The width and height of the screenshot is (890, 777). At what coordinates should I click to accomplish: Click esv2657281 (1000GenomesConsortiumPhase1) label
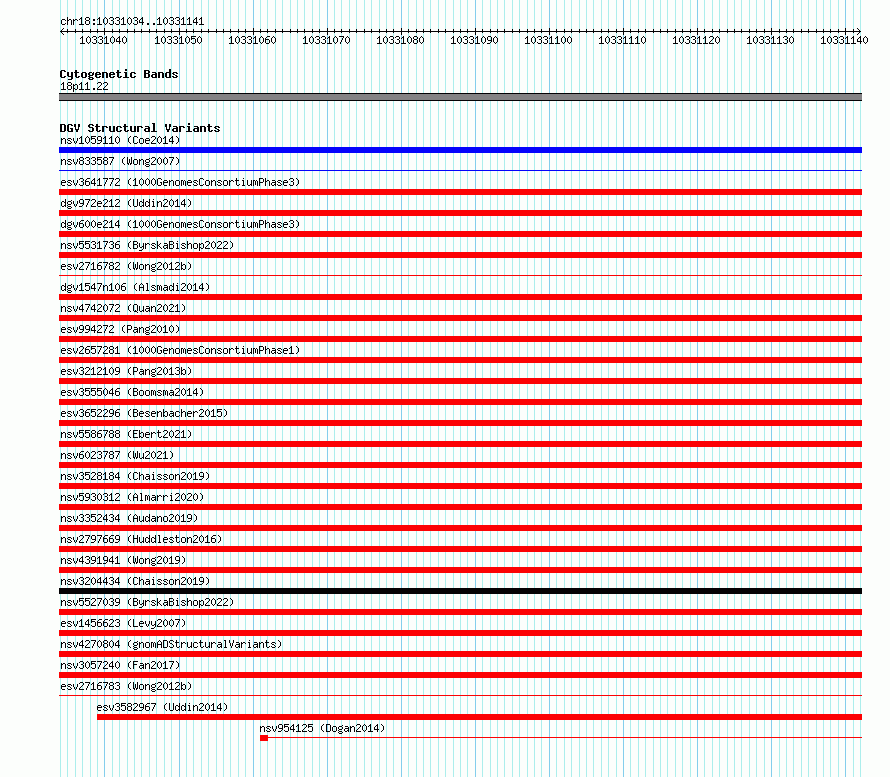coord(180,350)
